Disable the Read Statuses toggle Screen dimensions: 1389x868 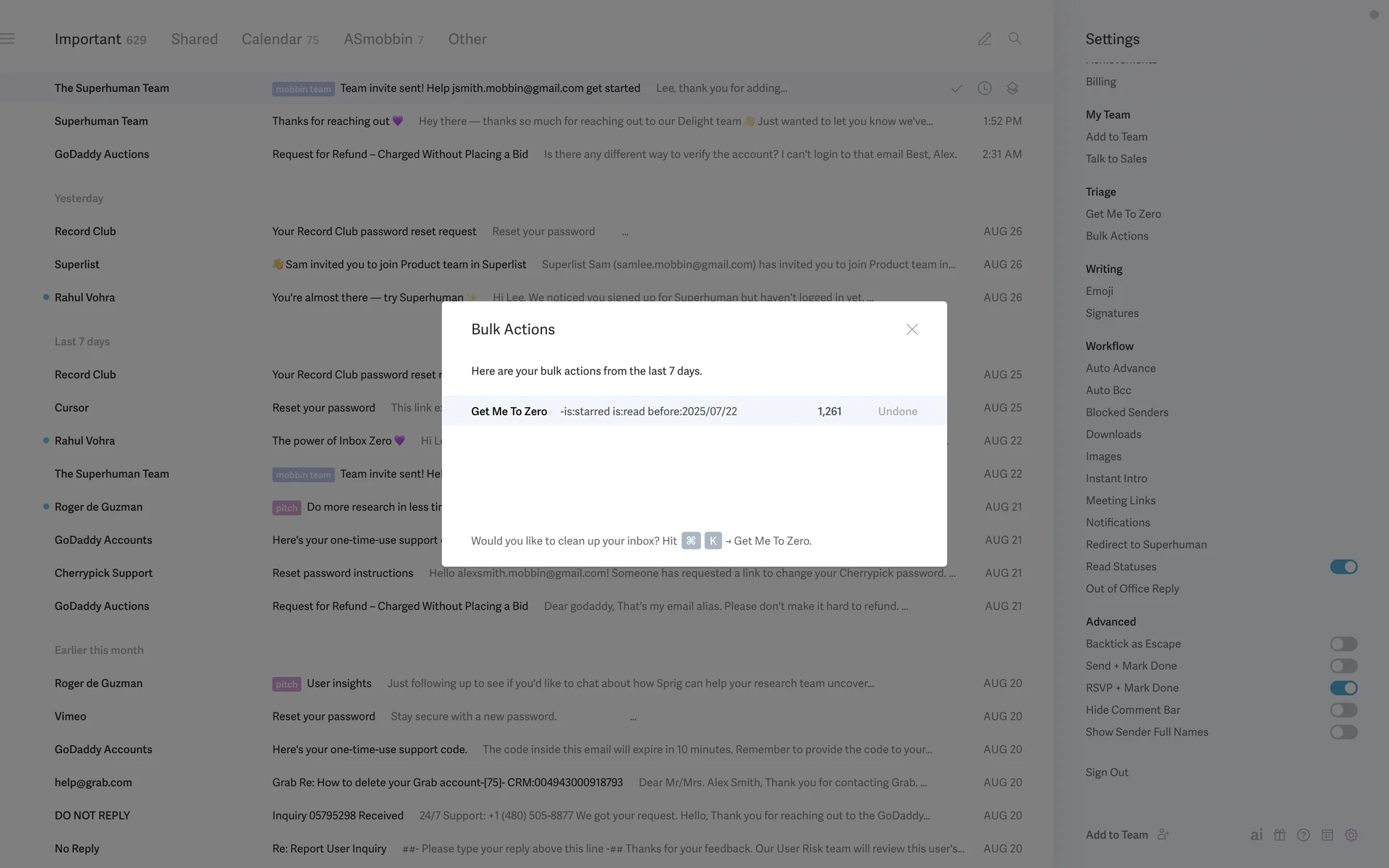point(1343,566)
